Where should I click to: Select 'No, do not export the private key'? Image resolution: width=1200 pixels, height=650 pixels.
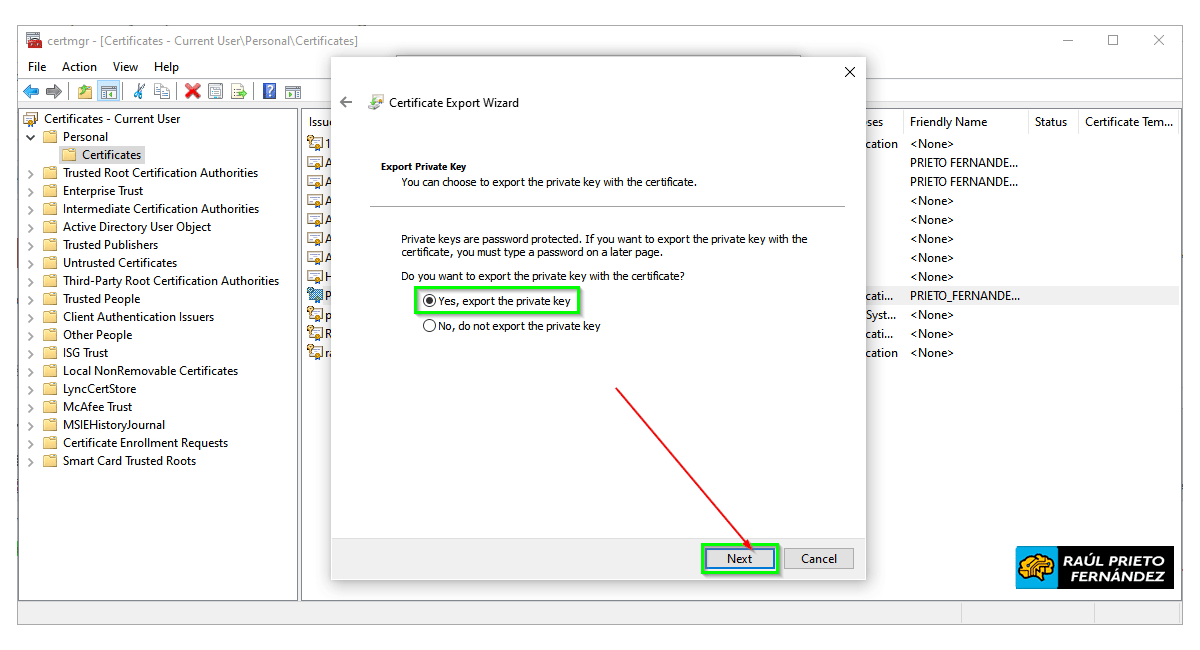click(x=430, y=326)
